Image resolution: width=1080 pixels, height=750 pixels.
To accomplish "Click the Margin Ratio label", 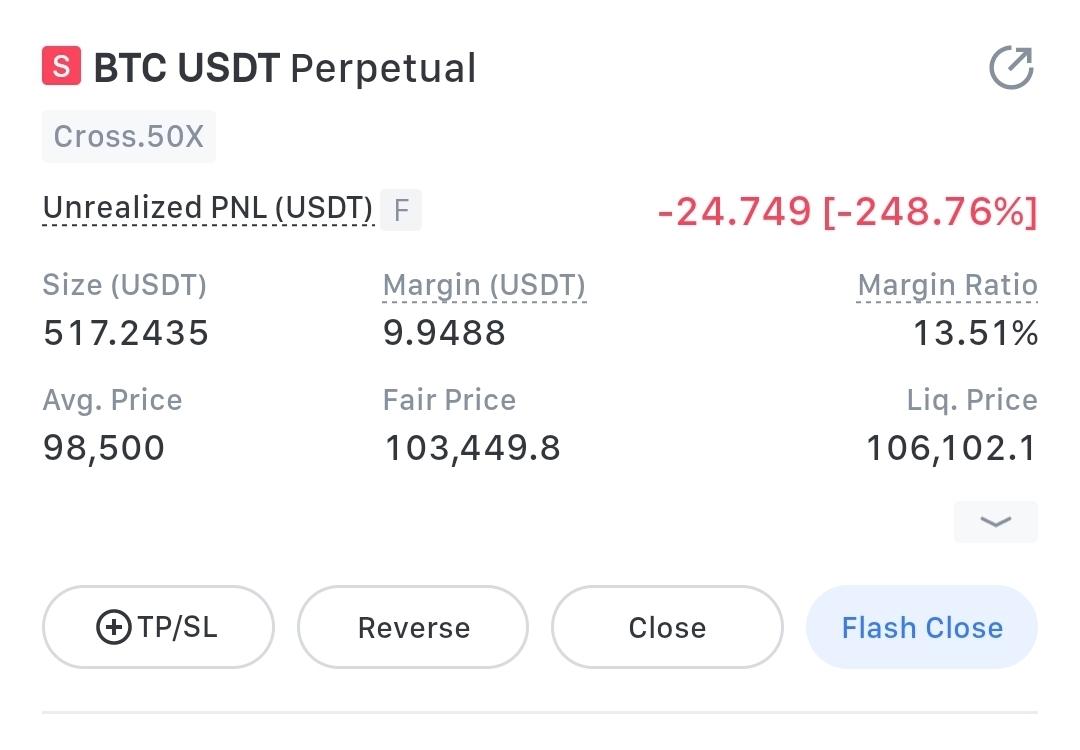I will coord(947,285).
